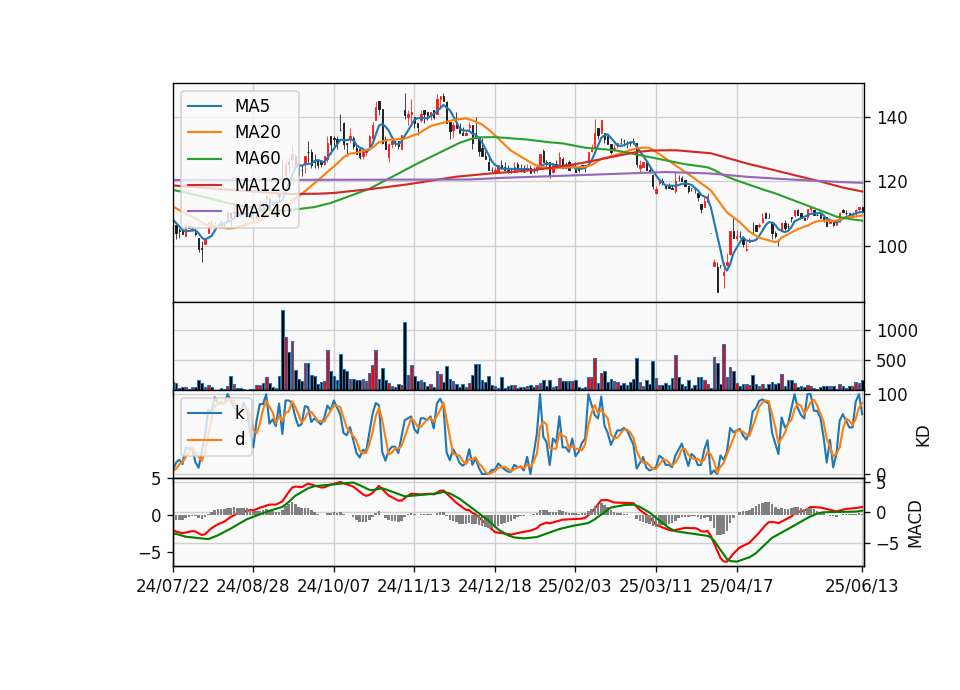
Task: Click the lowest candlestick in April 2025
Action: [718, 277]
